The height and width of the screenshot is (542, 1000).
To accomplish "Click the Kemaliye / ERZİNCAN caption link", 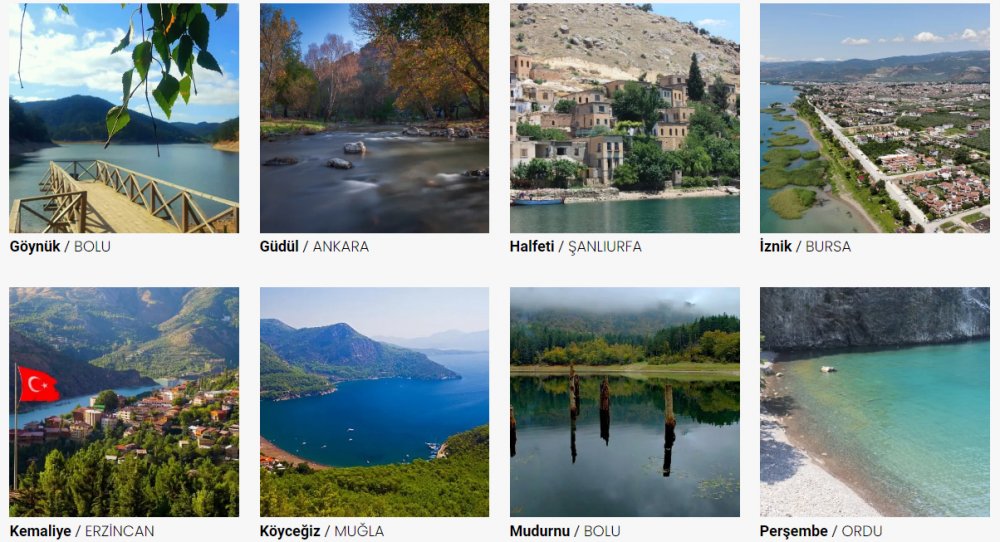I will [82, 531].
